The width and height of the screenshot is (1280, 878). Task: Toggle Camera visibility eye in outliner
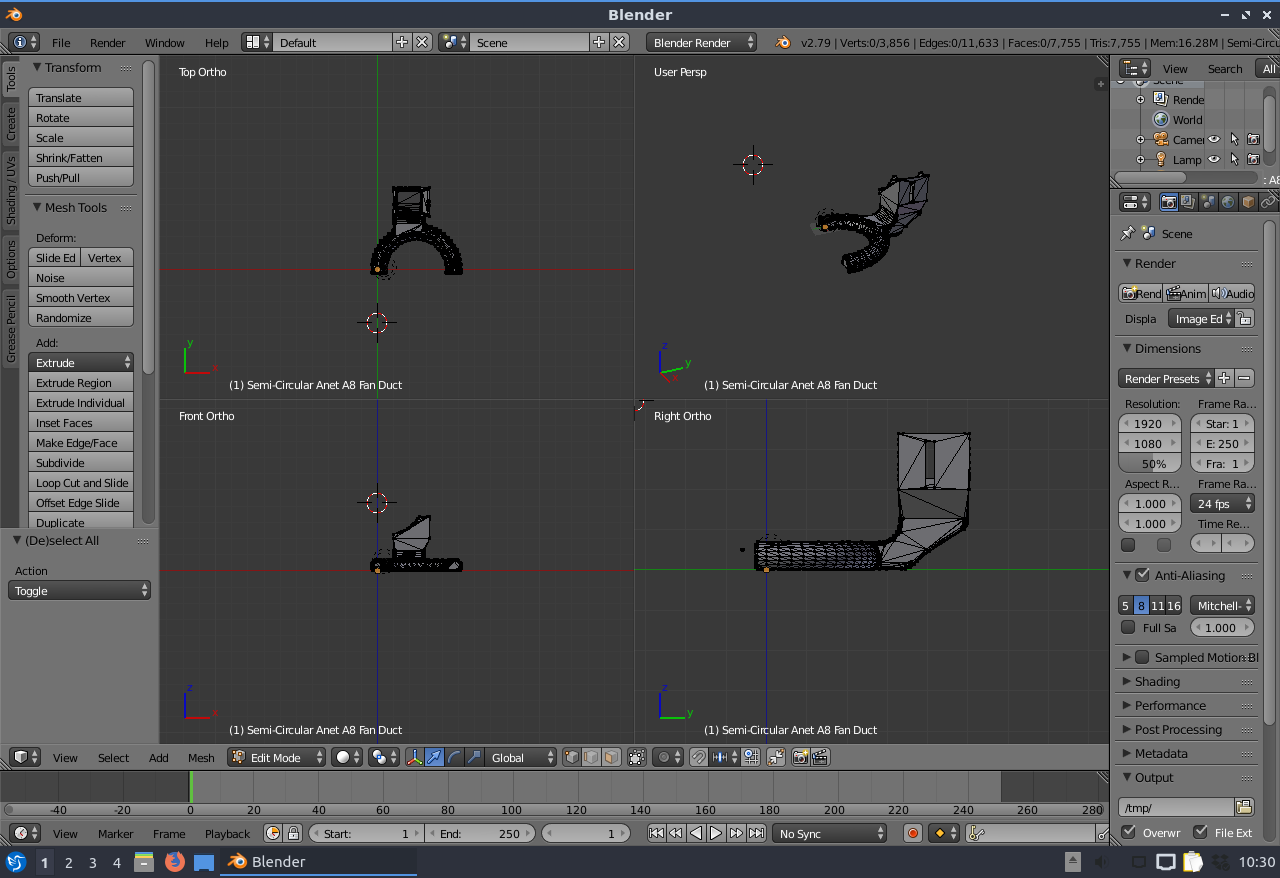click(1214, 140)
